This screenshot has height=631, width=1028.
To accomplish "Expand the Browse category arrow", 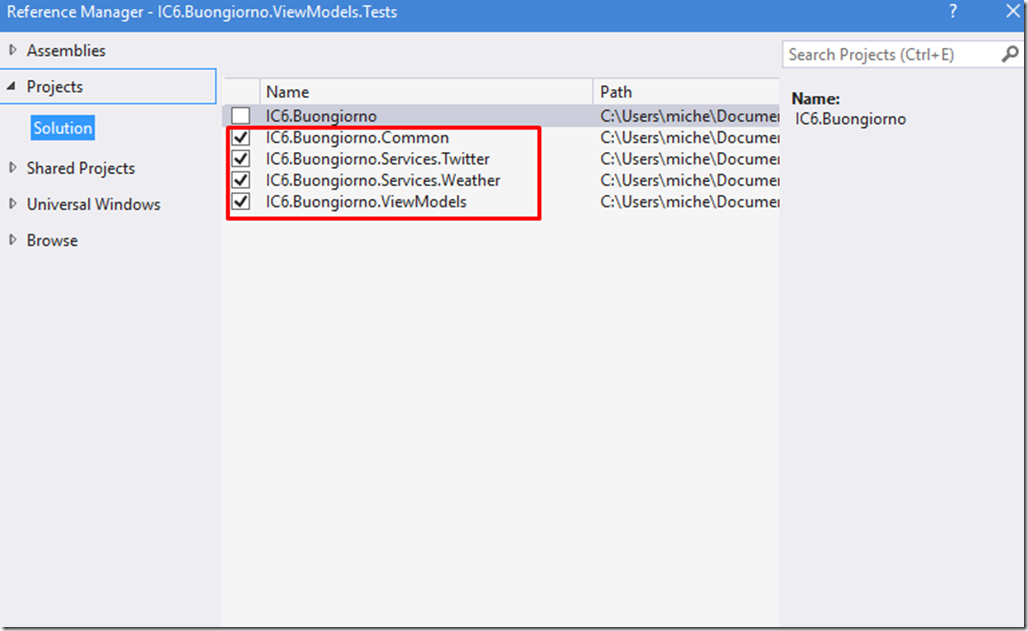I will point(13,240).
